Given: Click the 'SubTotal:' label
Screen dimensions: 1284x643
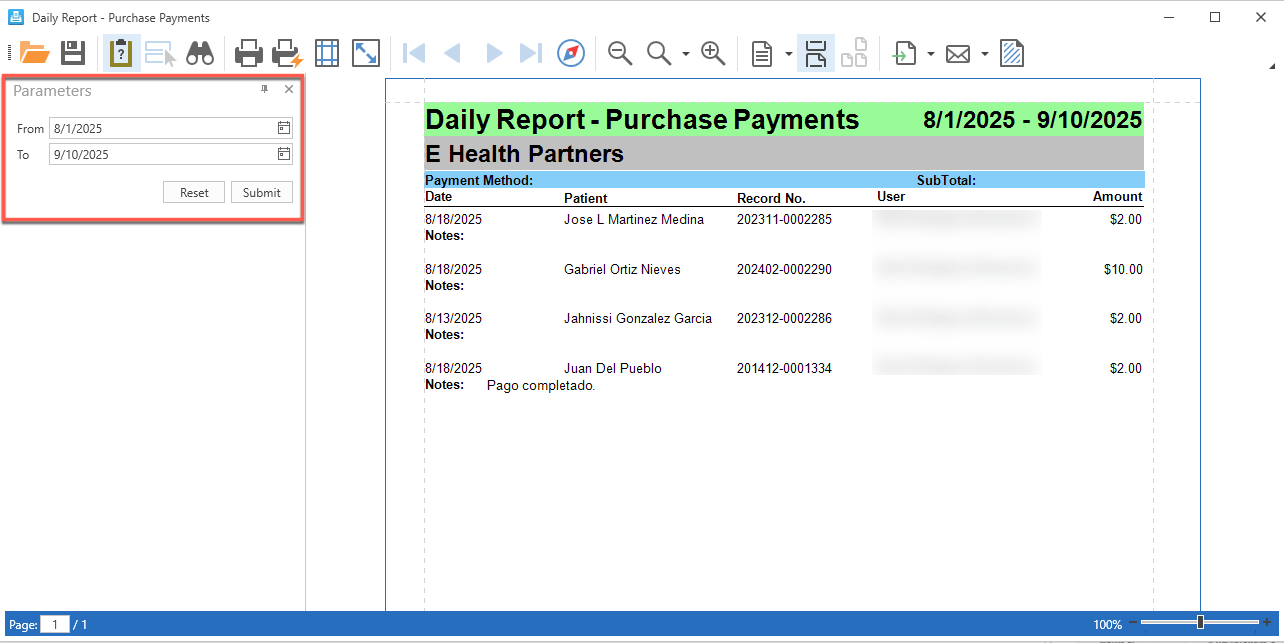Looking at the screenshot, I should [946, 181].
